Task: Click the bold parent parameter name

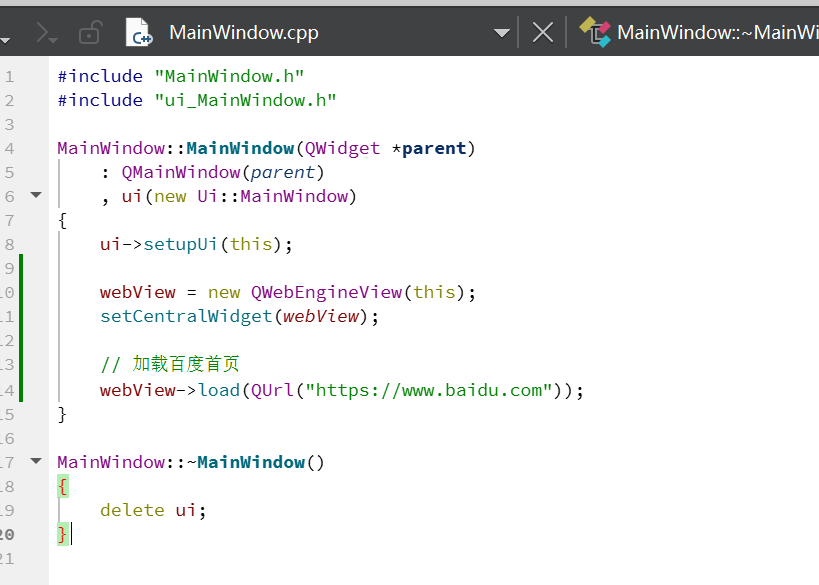Action: pos(434,148)
